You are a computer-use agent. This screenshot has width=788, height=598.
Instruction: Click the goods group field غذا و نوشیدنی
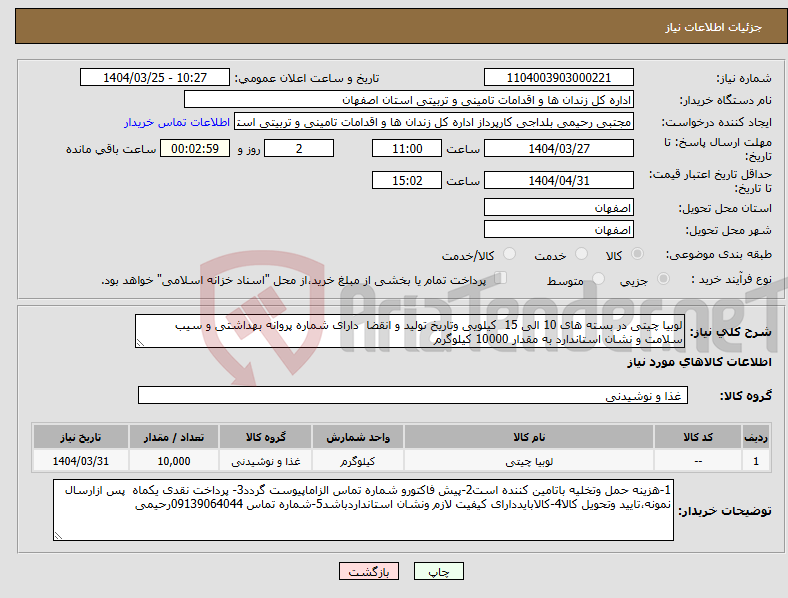(x=413, y=395)
